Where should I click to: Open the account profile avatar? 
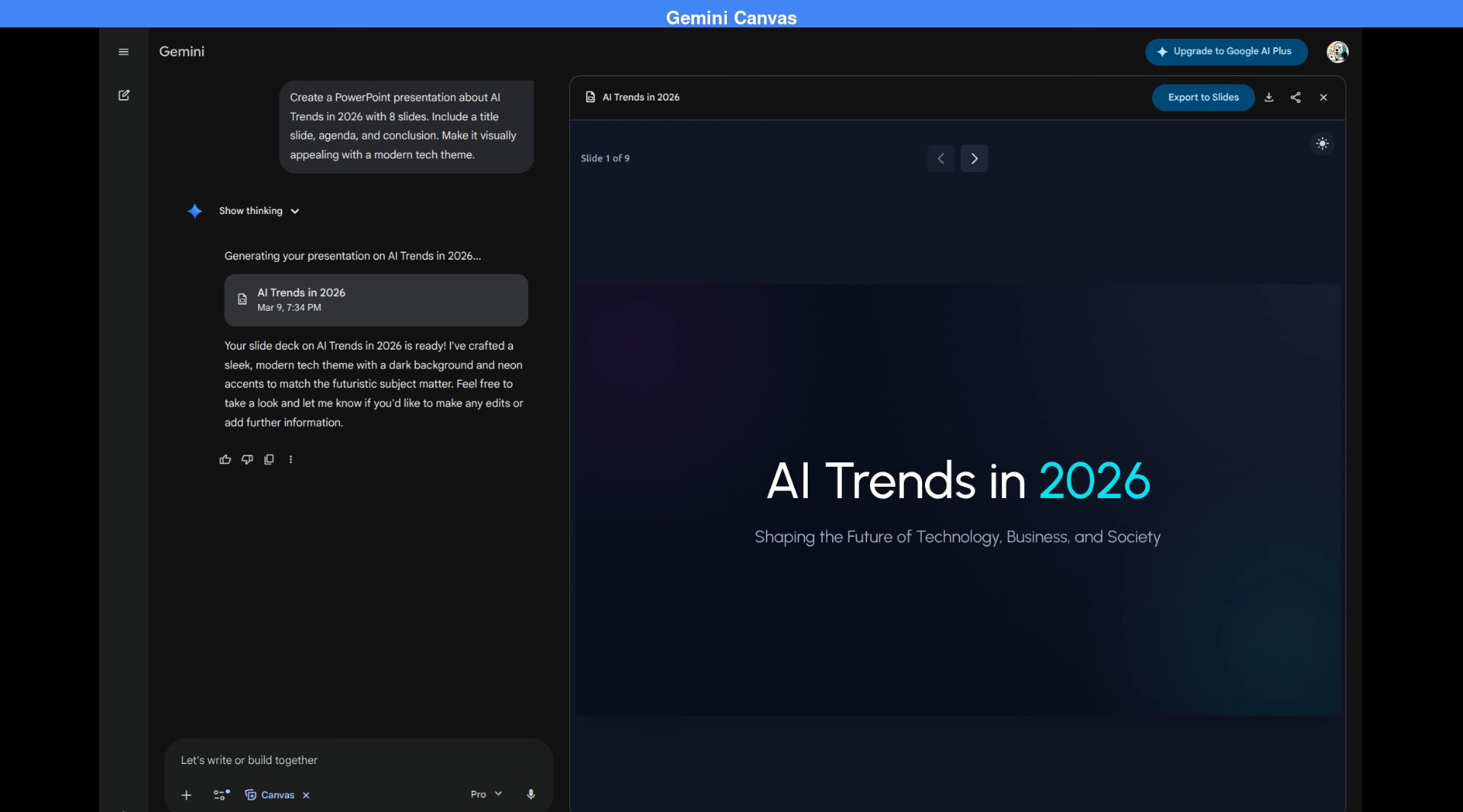pyautogui.click(x=1337, y=52)
